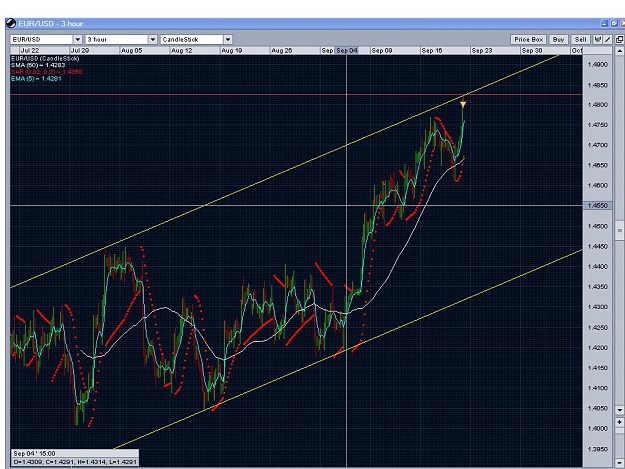This screenshot has width=625, height=469.
Task: Click the chart window app icon in title bar
Action: [11, 24]
